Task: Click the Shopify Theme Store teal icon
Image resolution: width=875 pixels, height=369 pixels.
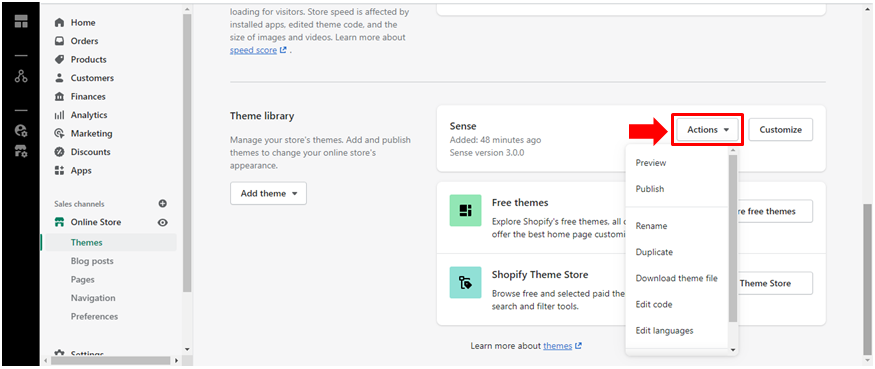Action: [x=465, y=282]
